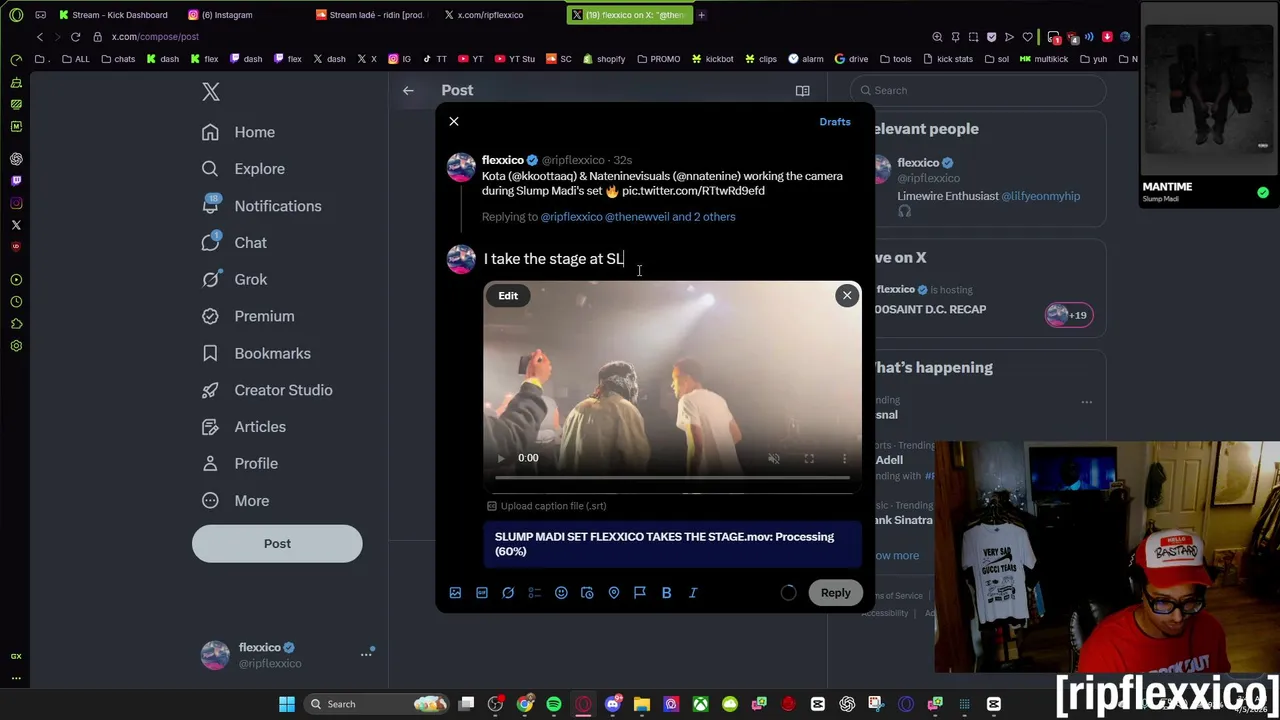Open Bookmarks in sidebar
Image resolution: width=1280 pixels, height=720 pixels.
(x=256, y=353)
